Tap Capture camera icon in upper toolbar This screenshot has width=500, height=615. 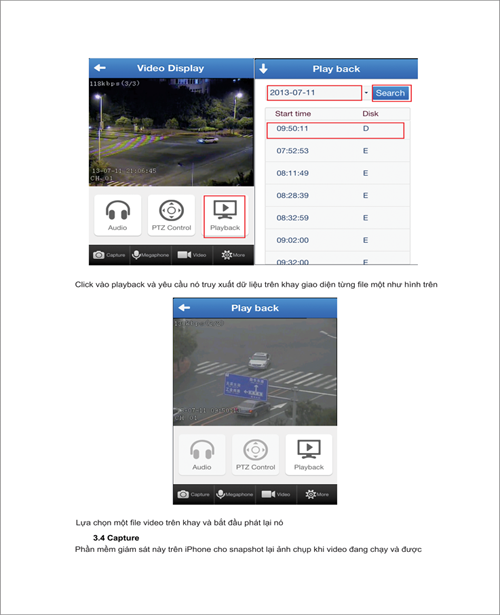point(109,255)
